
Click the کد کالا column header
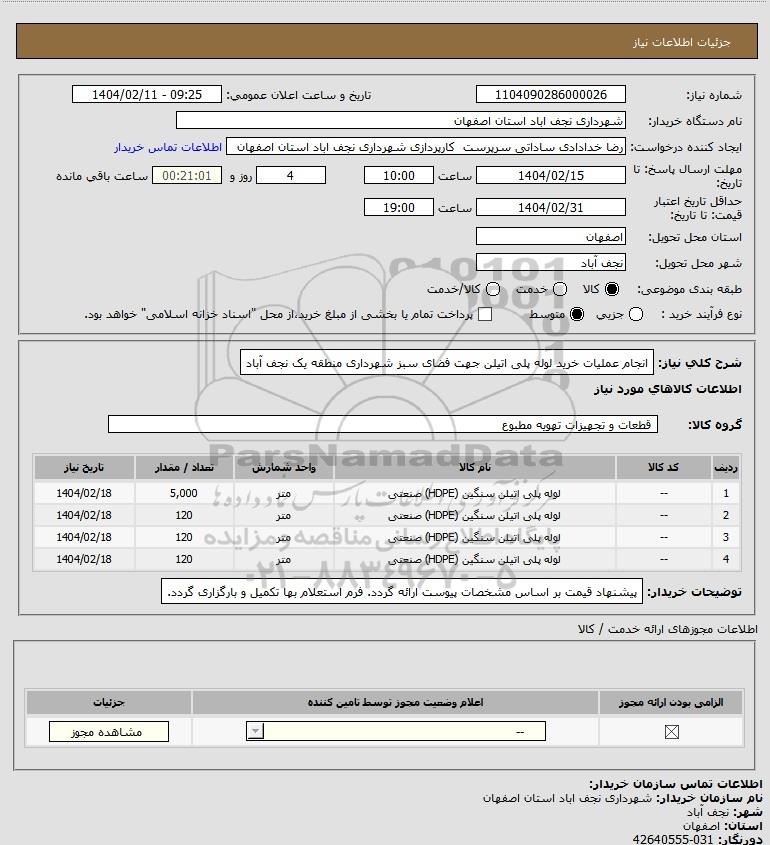point(663,467)
